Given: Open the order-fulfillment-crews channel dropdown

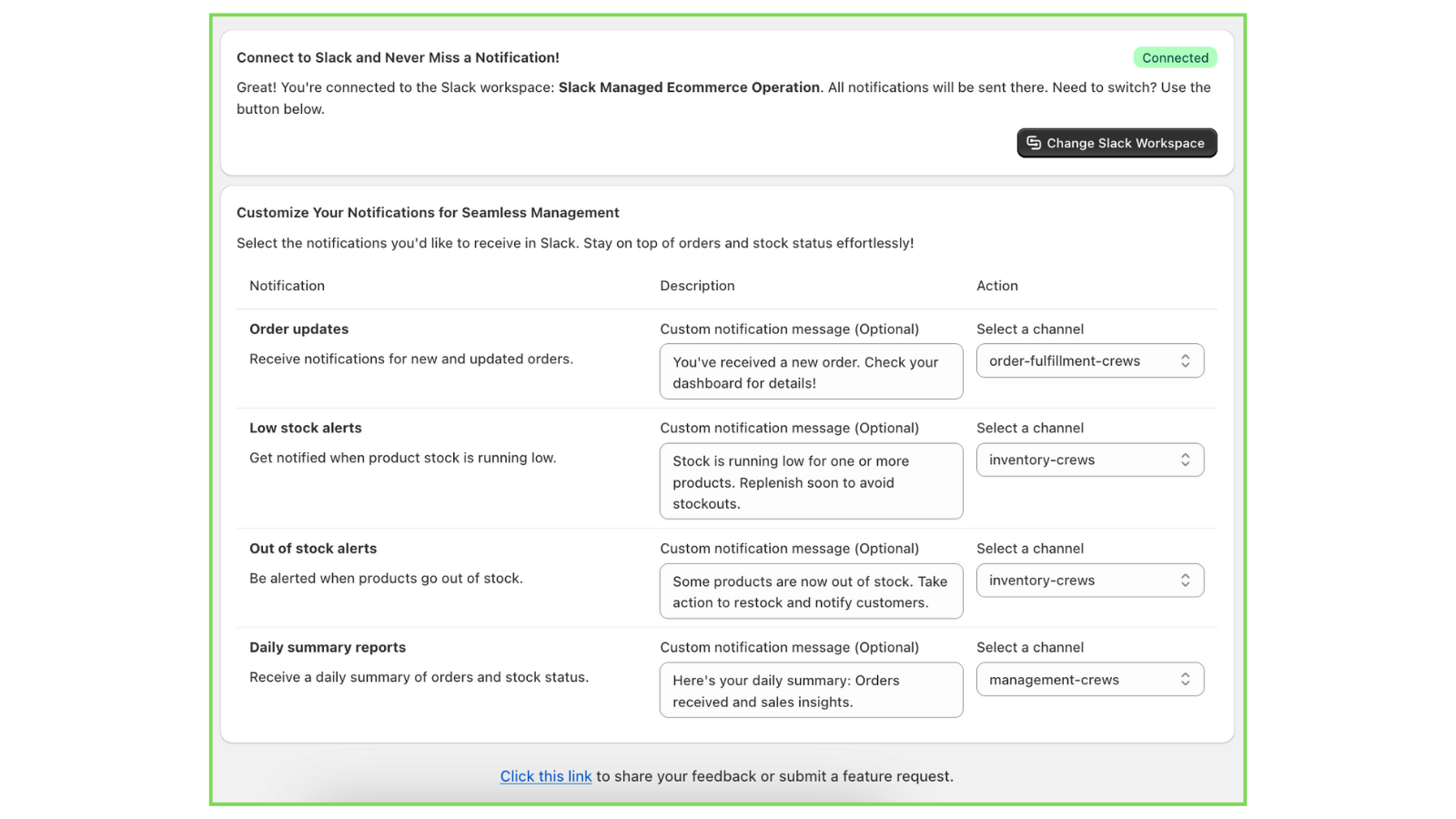Looking at the screenshot, I should point(1089,360).
